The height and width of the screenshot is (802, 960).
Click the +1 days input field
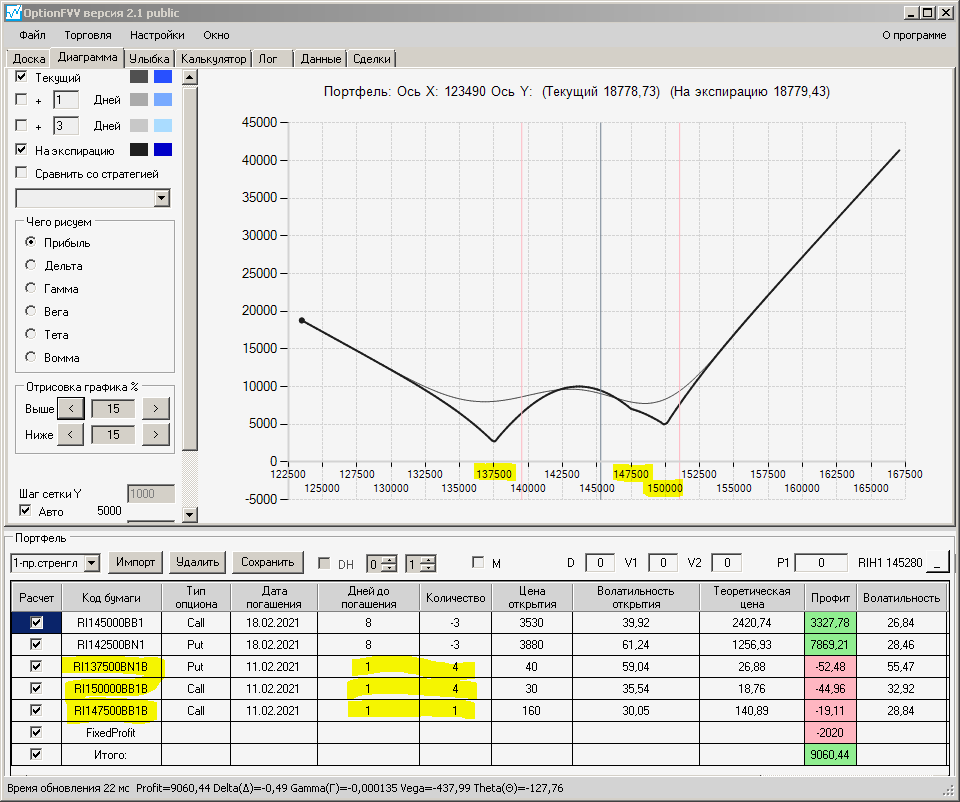point(66,99)
